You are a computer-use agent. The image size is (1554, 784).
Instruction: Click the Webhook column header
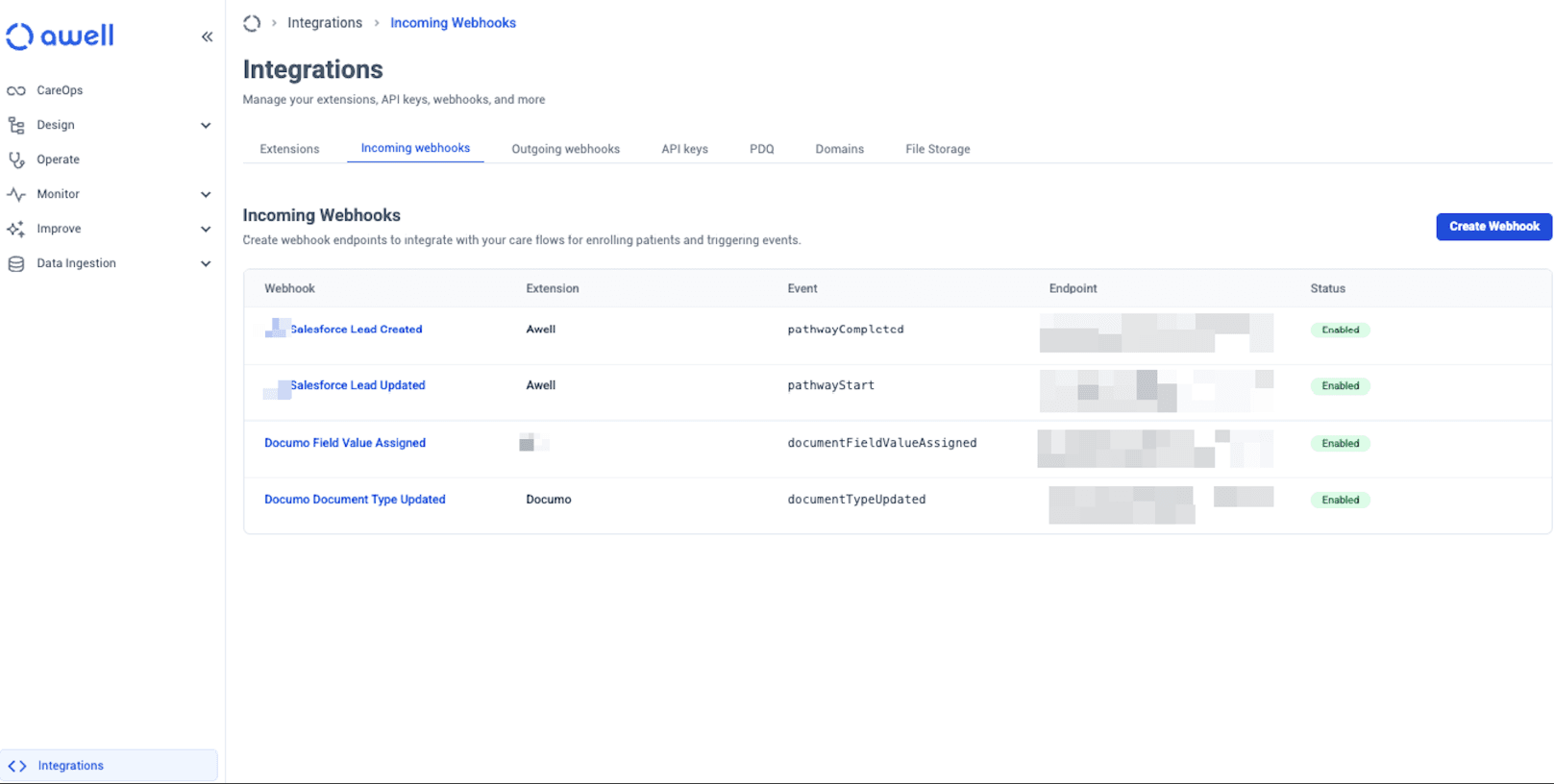pyautogui.click(x=289, y=288)
